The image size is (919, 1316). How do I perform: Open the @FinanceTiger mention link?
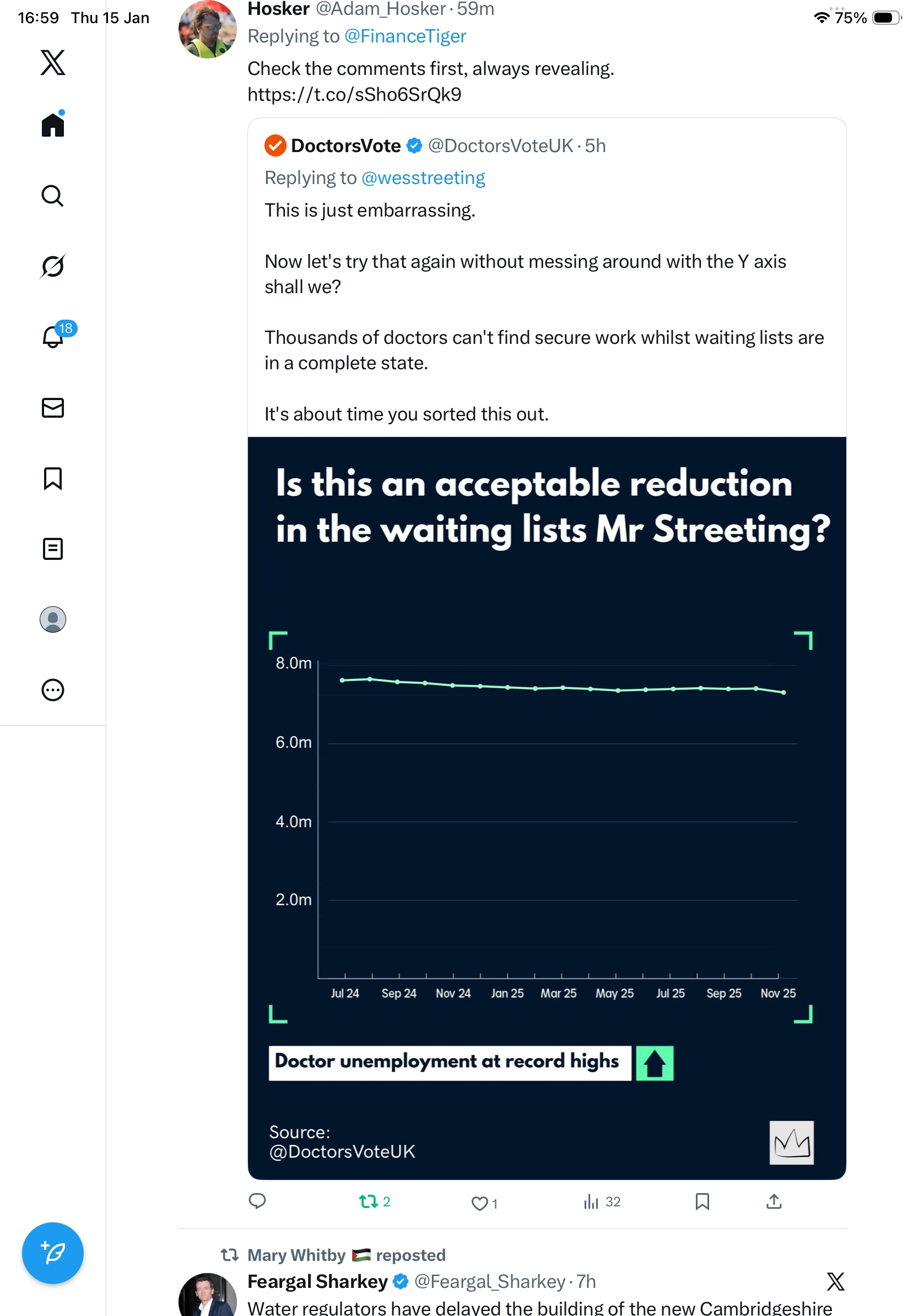click(405, 37)
